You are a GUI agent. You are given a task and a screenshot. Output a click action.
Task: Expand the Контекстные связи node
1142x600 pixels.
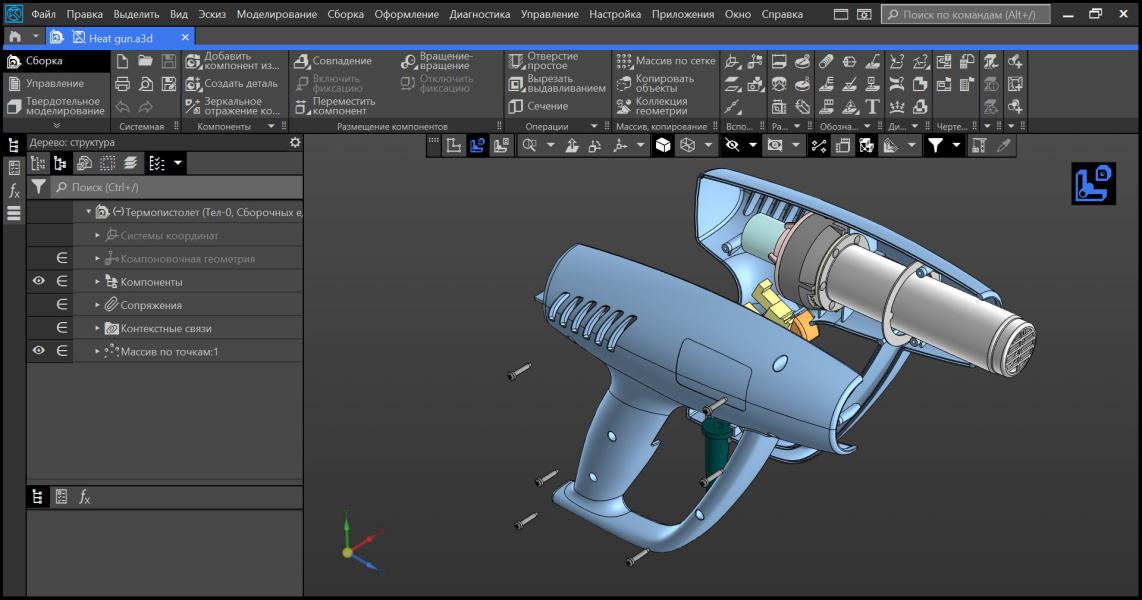tap(98, 328)
